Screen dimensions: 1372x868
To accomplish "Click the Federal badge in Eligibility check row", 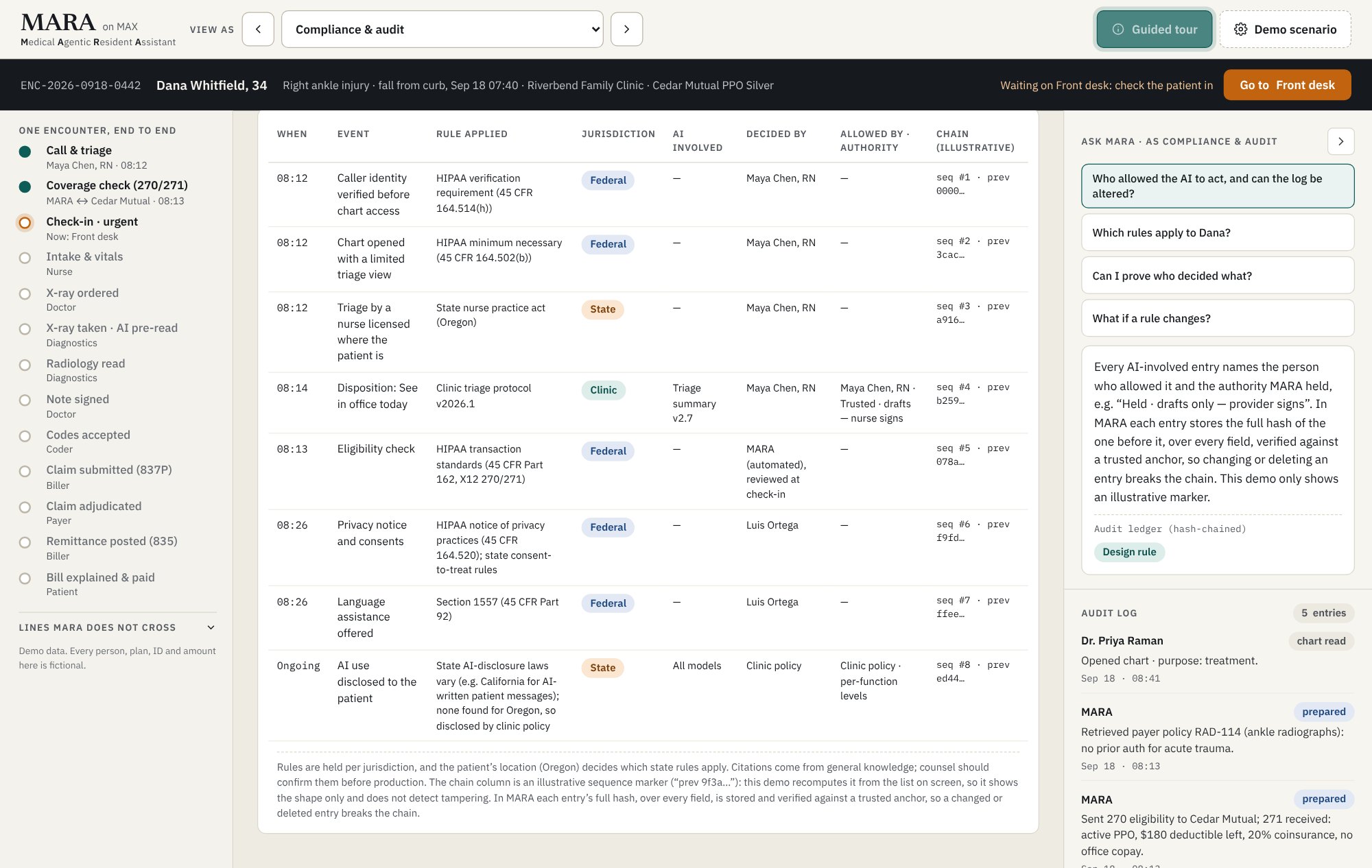I will click(x=608, y=451).
